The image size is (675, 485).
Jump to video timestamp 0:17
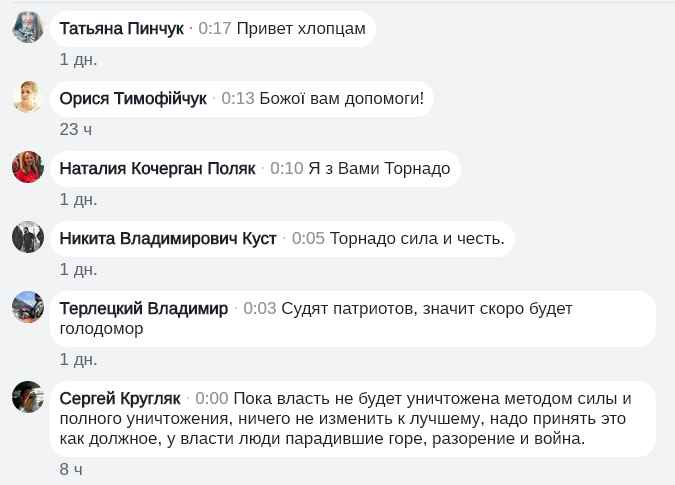[215, 29]
